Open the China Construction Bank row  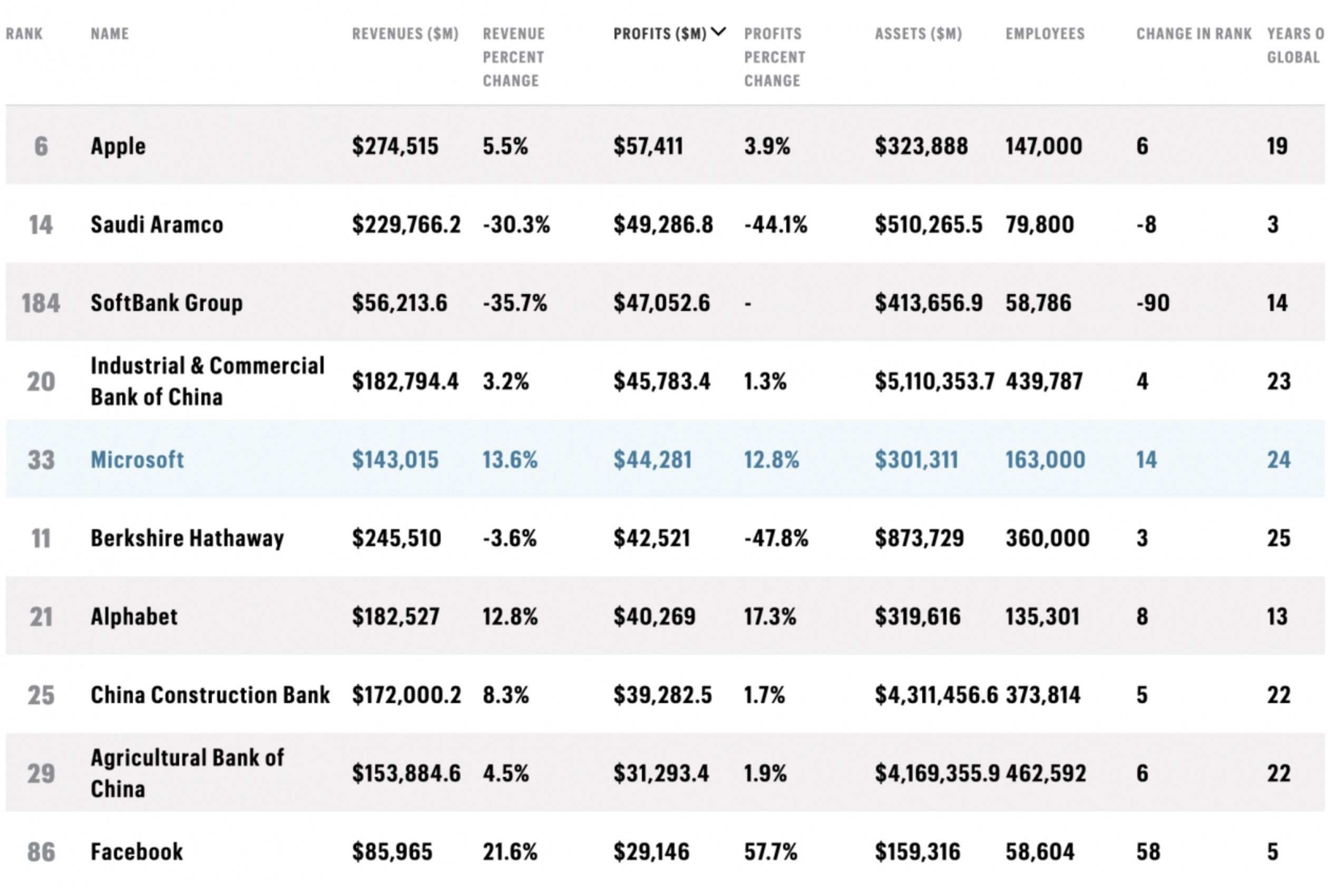pos(210,695)
